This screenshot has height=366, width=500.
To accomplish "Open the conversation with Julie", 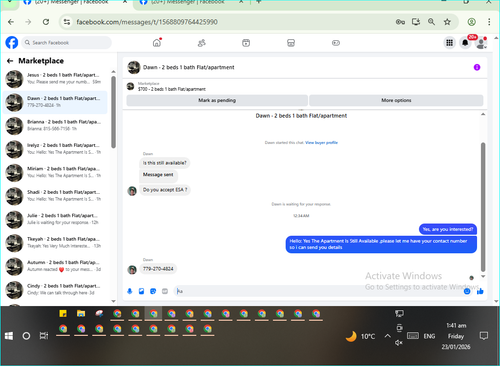I will click(55, 219).
